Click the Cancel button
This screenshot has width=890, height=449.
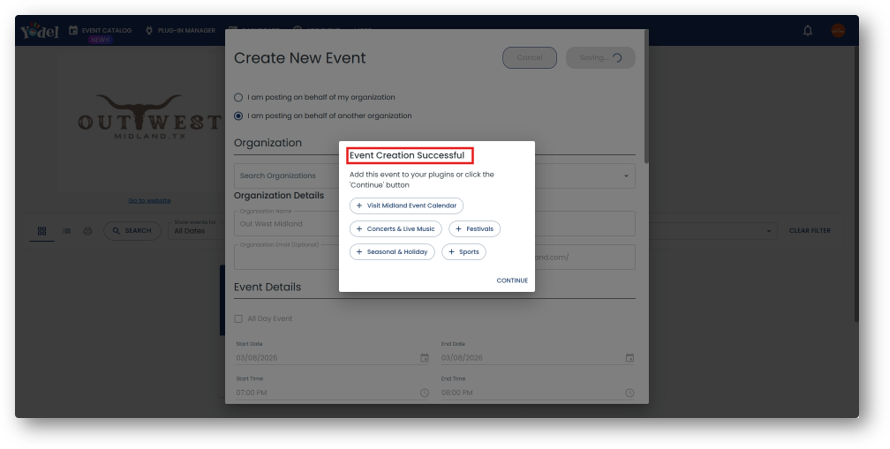tap(530, 58)
